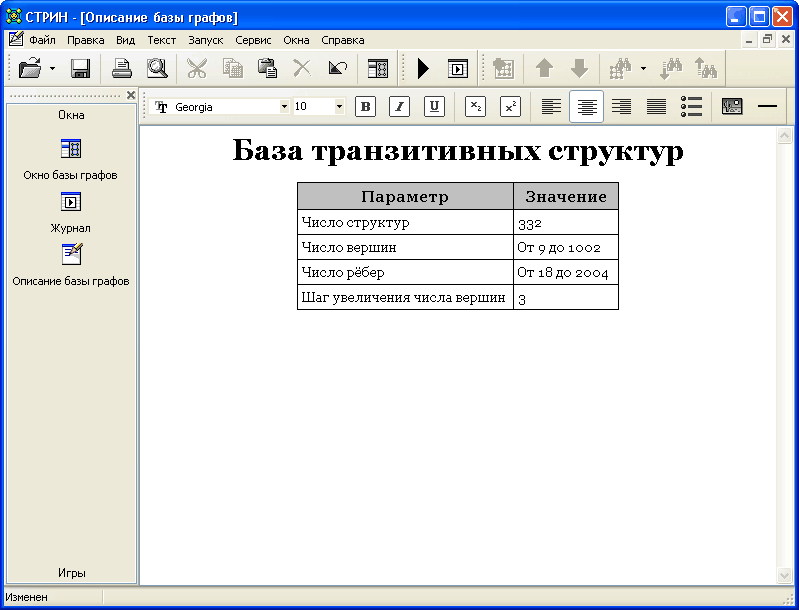Image resolution: width=799 pixels, height=610 pixels.
Task: Open the Текст menu
Action: tap(162, 40)
